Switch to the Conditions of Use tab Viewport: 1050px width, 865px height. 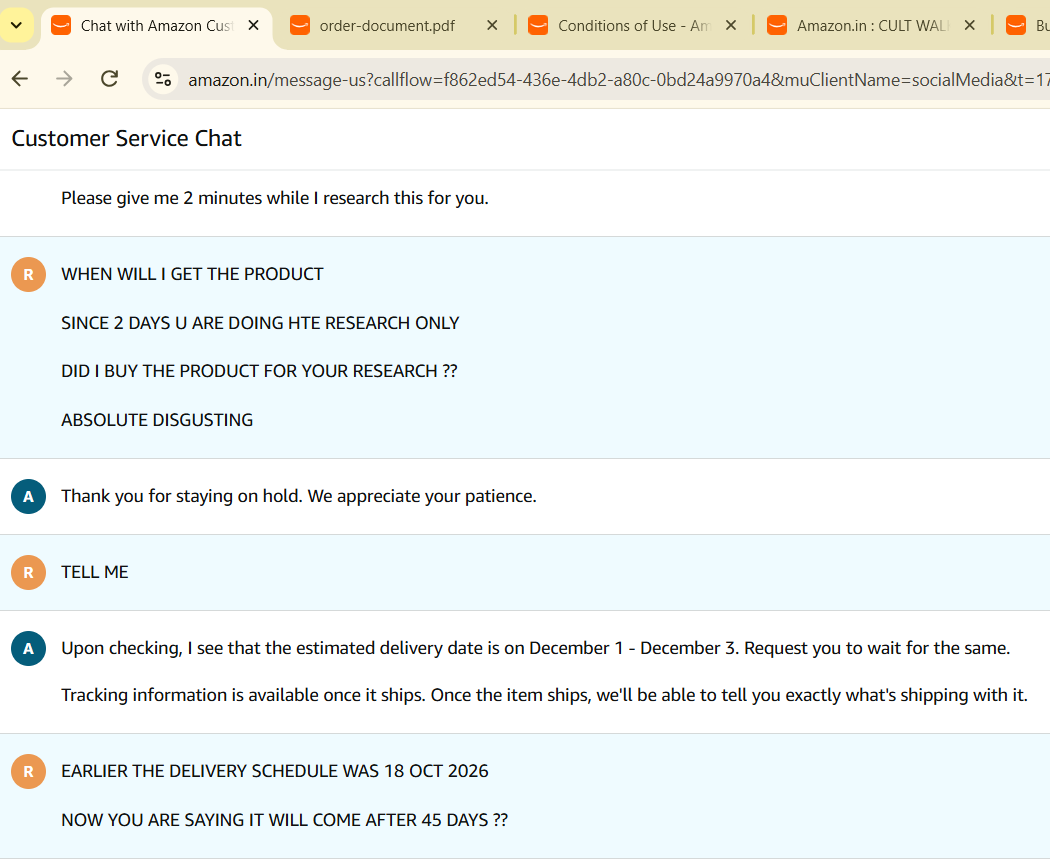coord(633,25)
